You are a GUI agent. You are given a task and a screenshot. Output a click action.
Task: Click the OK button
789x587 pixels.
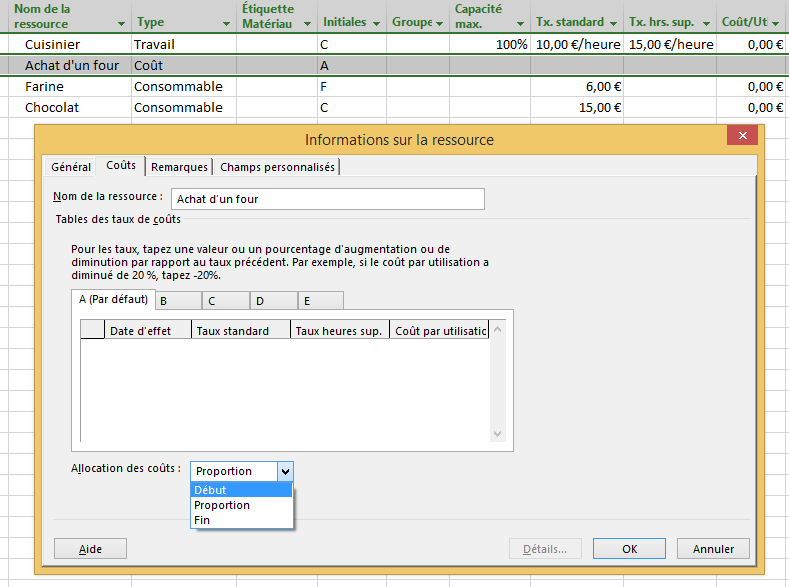629,549
